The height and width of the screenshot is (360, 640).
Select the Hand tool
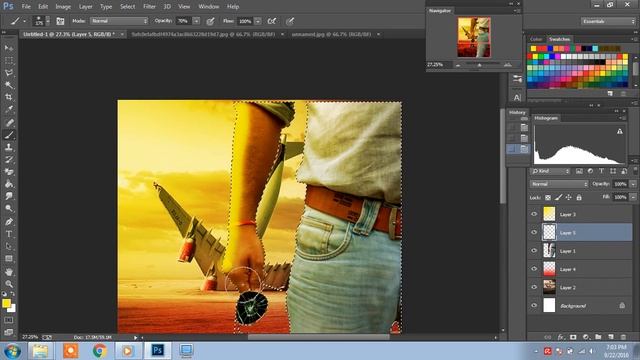point(9,271)
